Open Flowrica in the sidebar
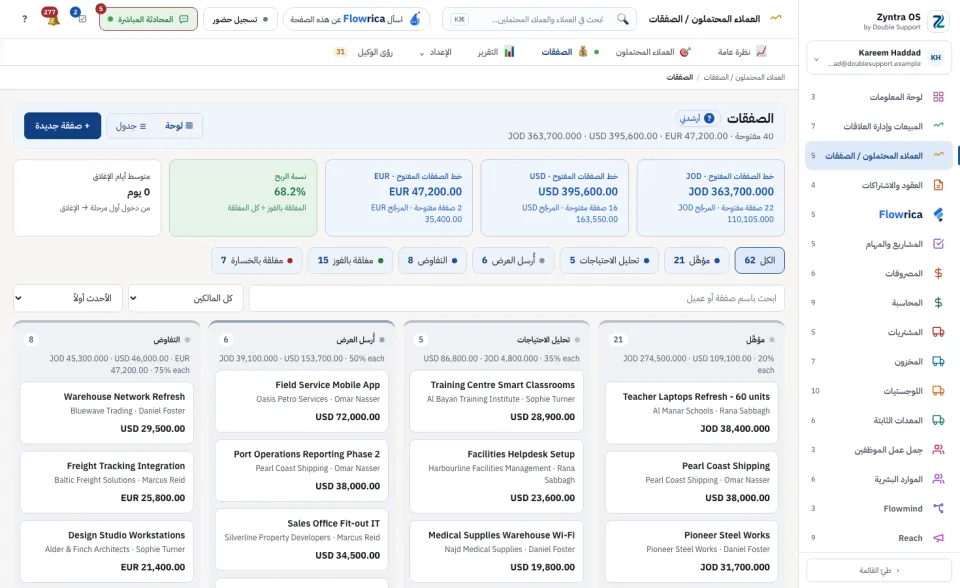960x588 pixels. click(879, 214)
